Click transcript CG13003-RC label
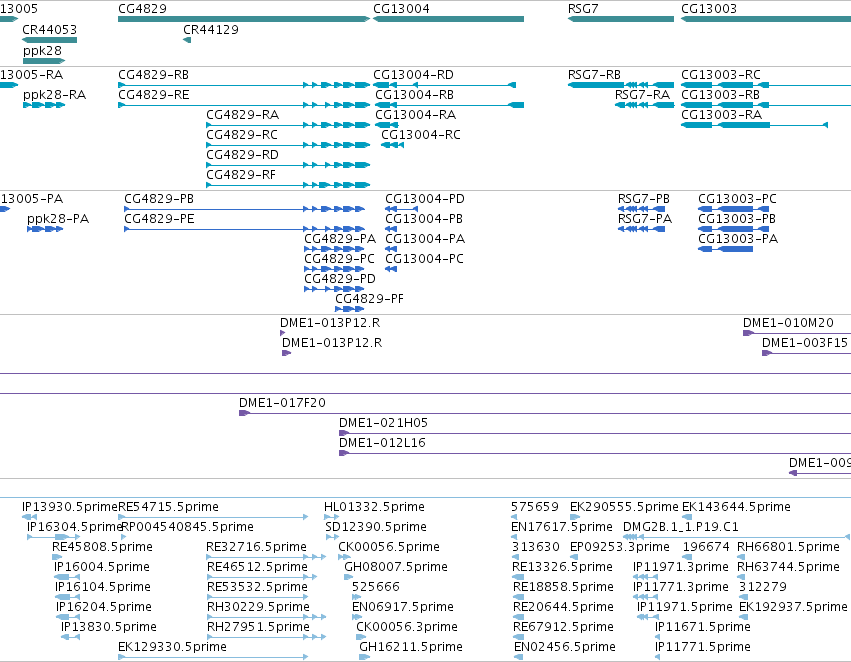This screenshot has height=662, width=851. [721, 74]
